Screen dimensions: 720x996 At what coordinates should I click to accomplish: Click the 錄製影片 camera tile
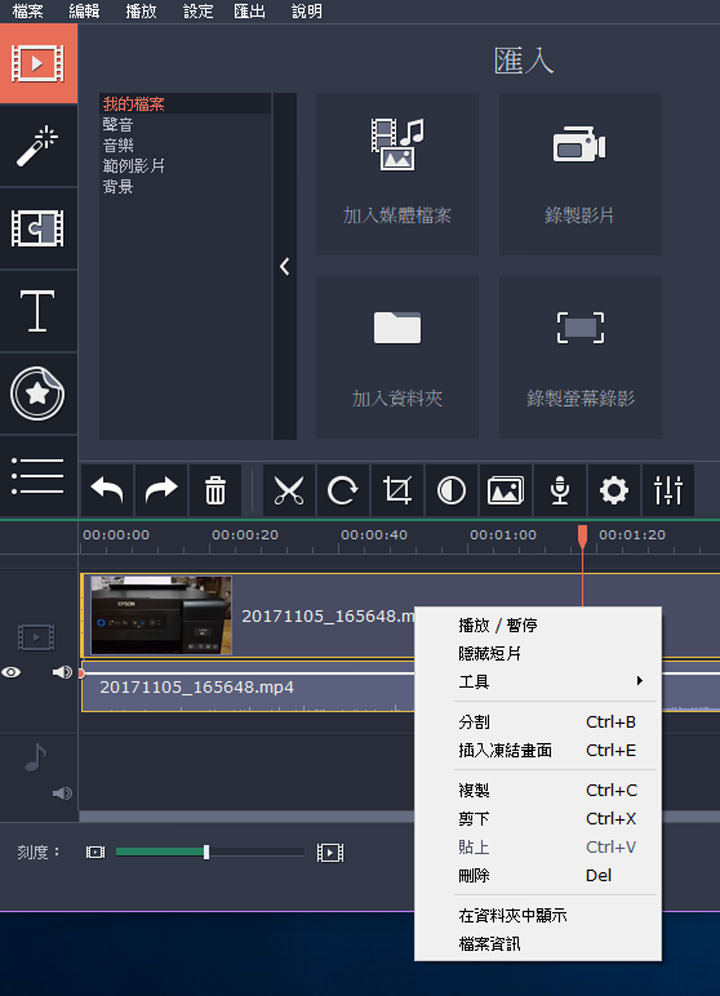(x=580, y=174)
